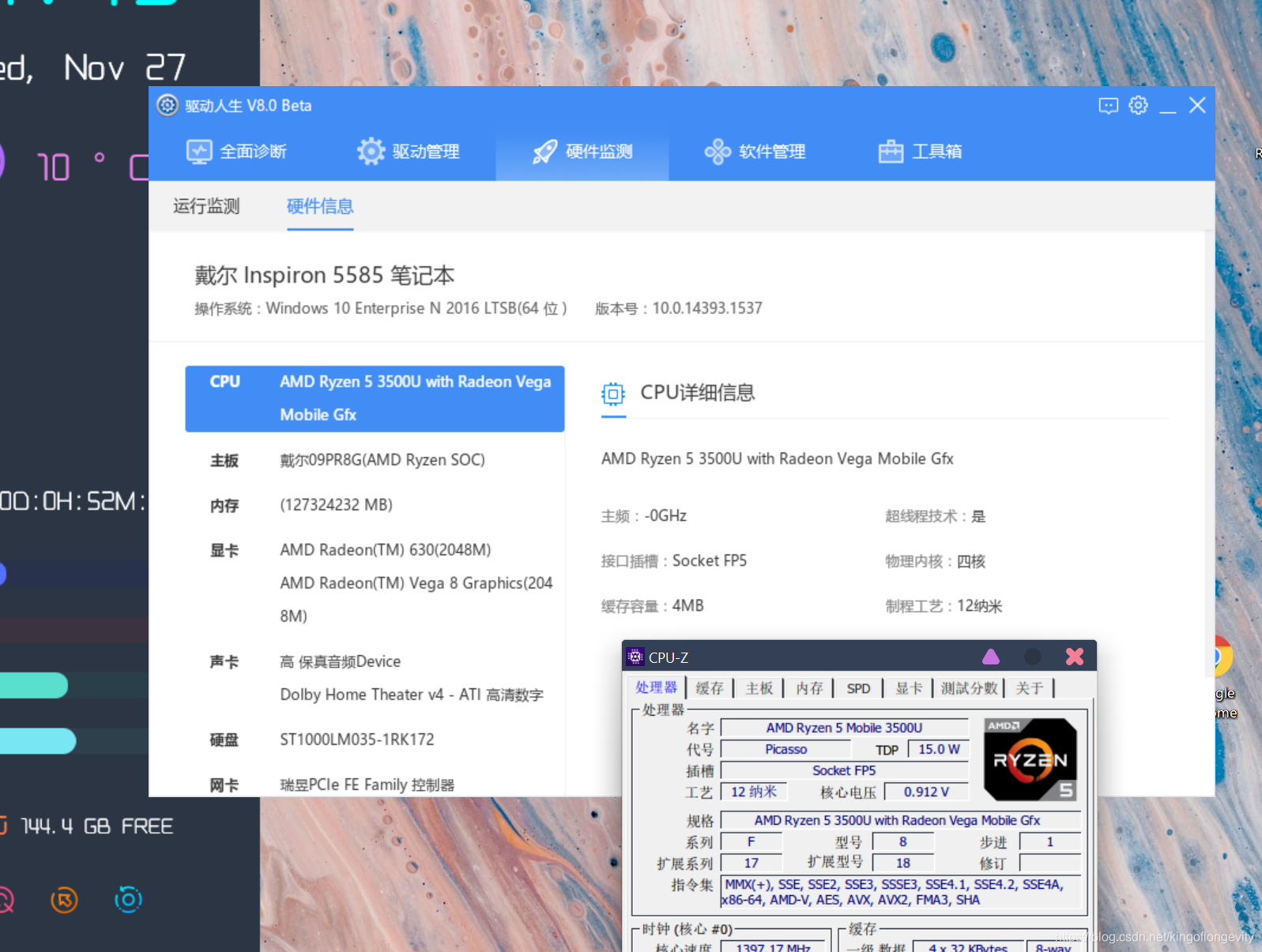
Task: Open 工具箱 tab
Action: pyautogui.click(x=920, y=151)
